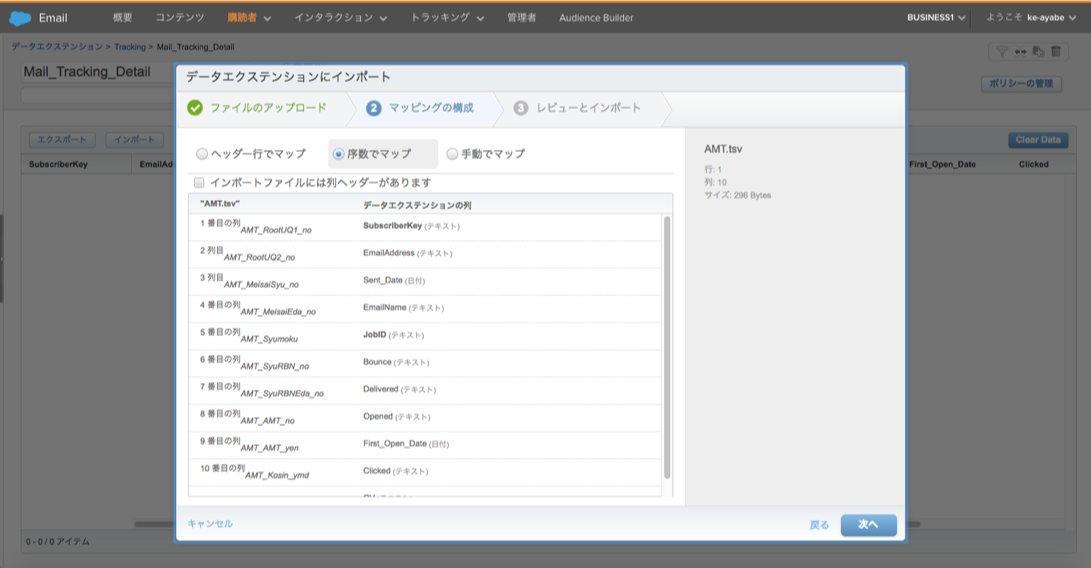The width and height of the screenshot is (1091, 568).
Task: Open the トラッキング dropdown menu
Action: click(x=447, y=17)
